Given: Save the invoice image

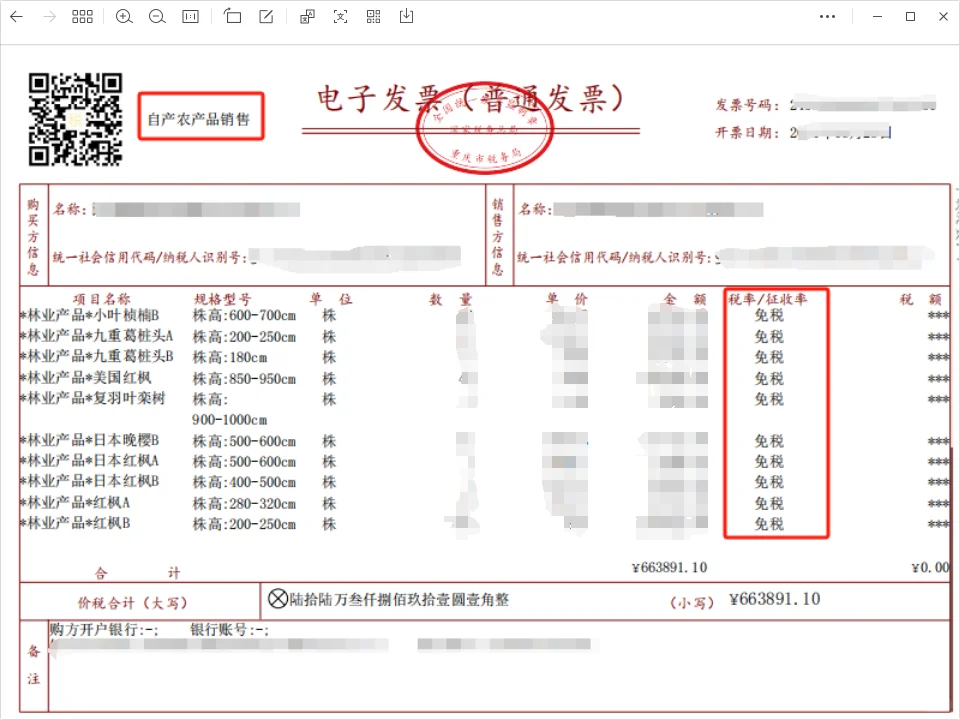Looking at the screenshot, I should click(406, 16).
